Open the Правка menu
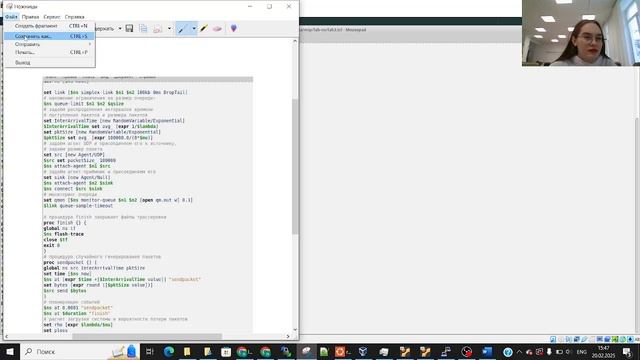The image size is (640, 360). point(31,17)
